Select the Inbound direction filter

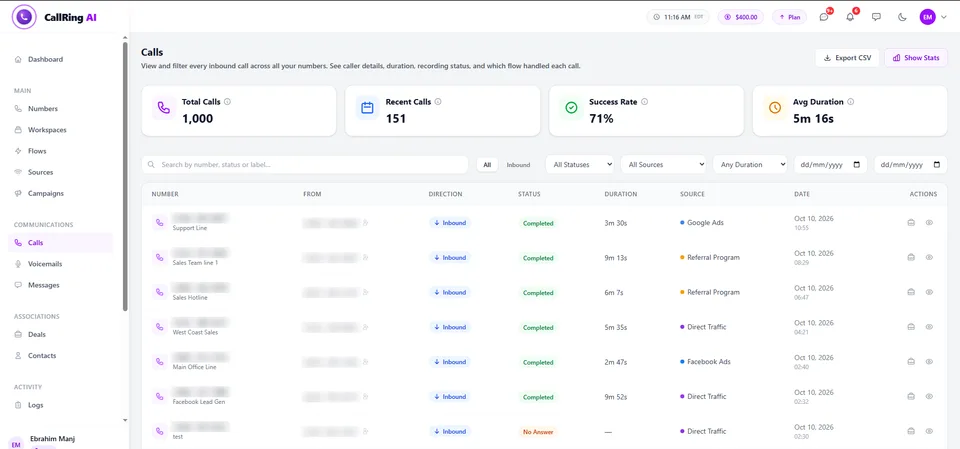518,165
